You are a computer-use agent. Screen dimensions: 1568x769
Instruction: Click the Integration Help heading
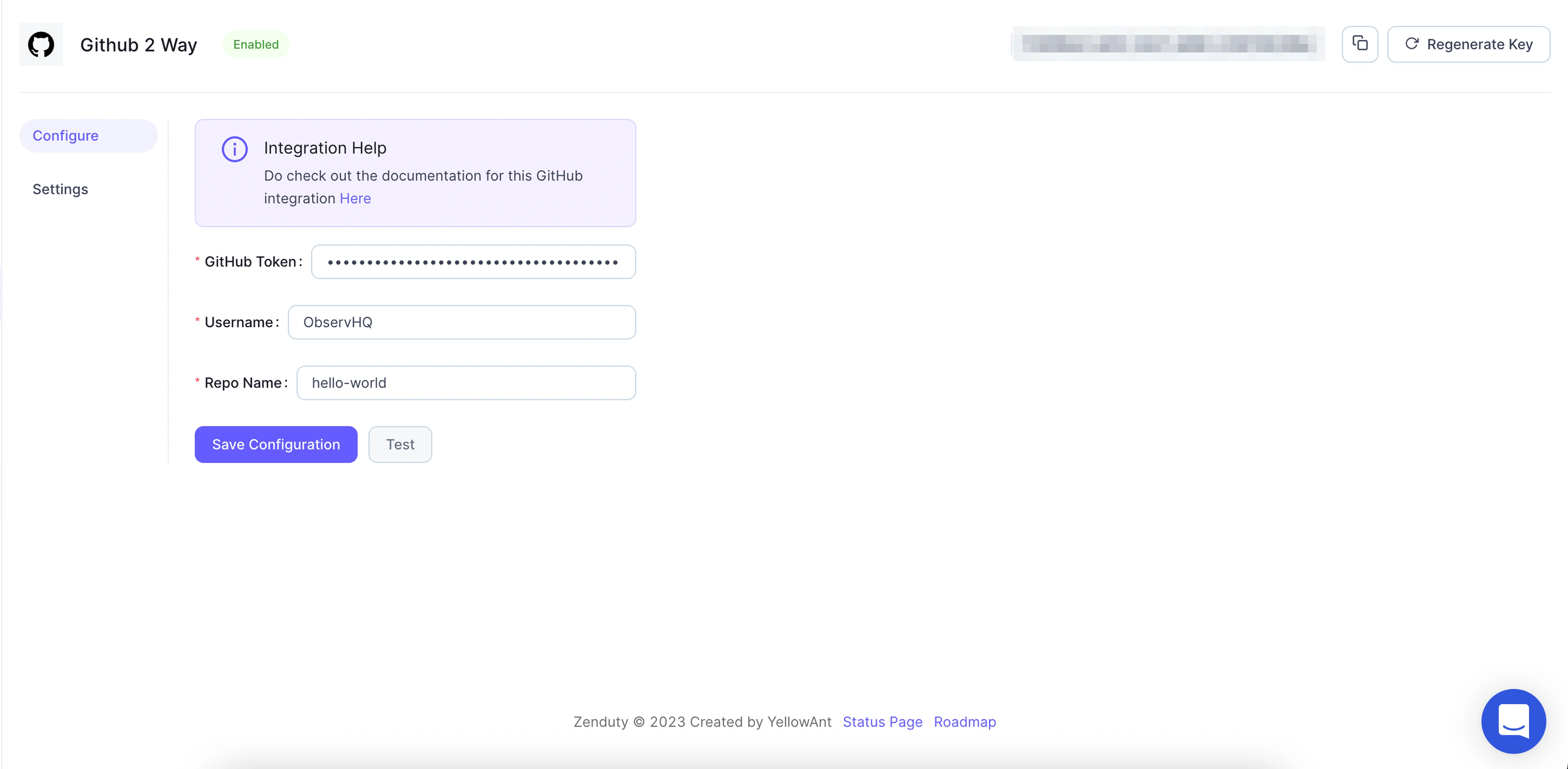tap(325, 148)
